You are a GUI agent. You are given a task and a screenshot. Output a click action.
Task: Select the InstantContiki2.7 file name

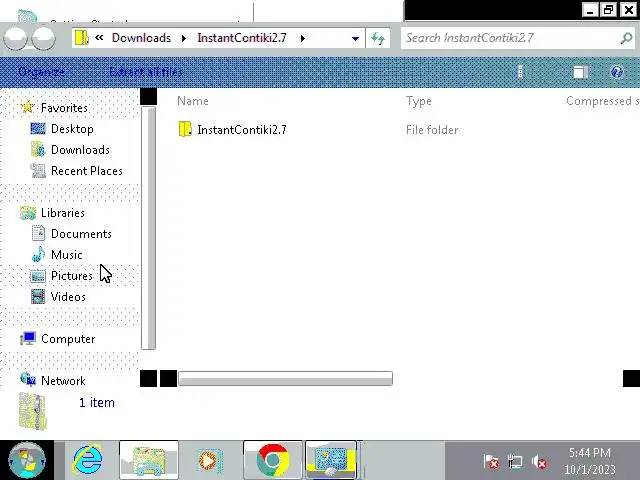[x=242, y=130]
